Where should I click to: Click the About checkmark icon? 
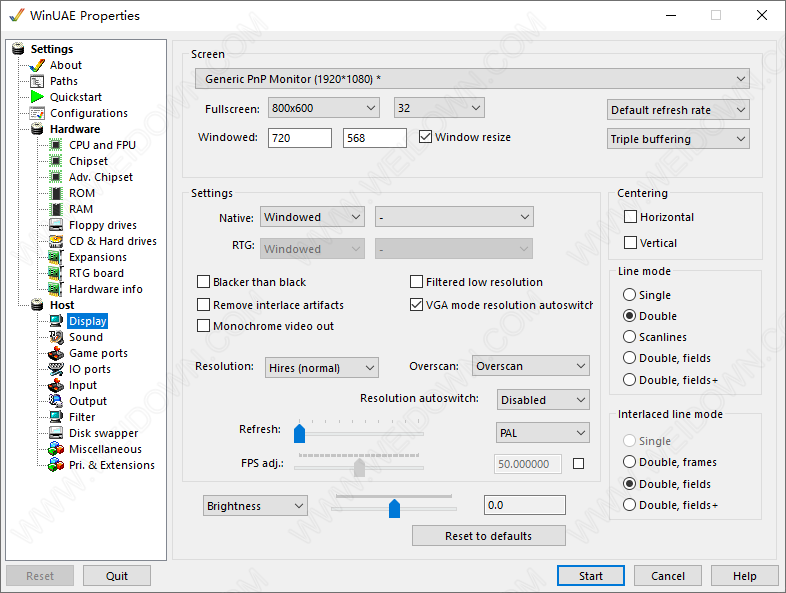click(x=37, y=65)
